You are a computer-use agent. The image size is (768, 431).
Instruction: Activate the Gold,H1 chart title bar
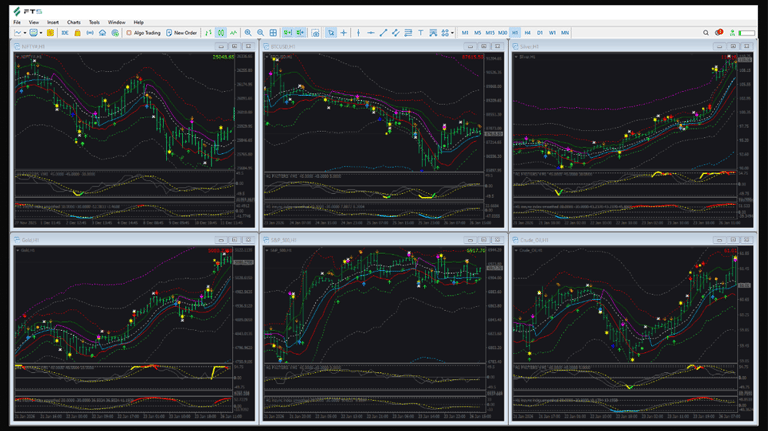click(x=134, y=240)
